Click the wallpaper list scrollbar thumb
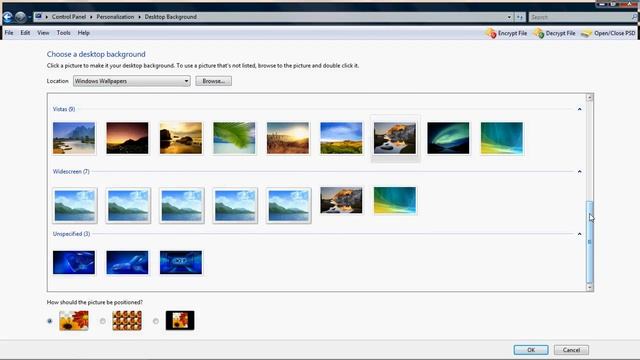 click(589, 242)
